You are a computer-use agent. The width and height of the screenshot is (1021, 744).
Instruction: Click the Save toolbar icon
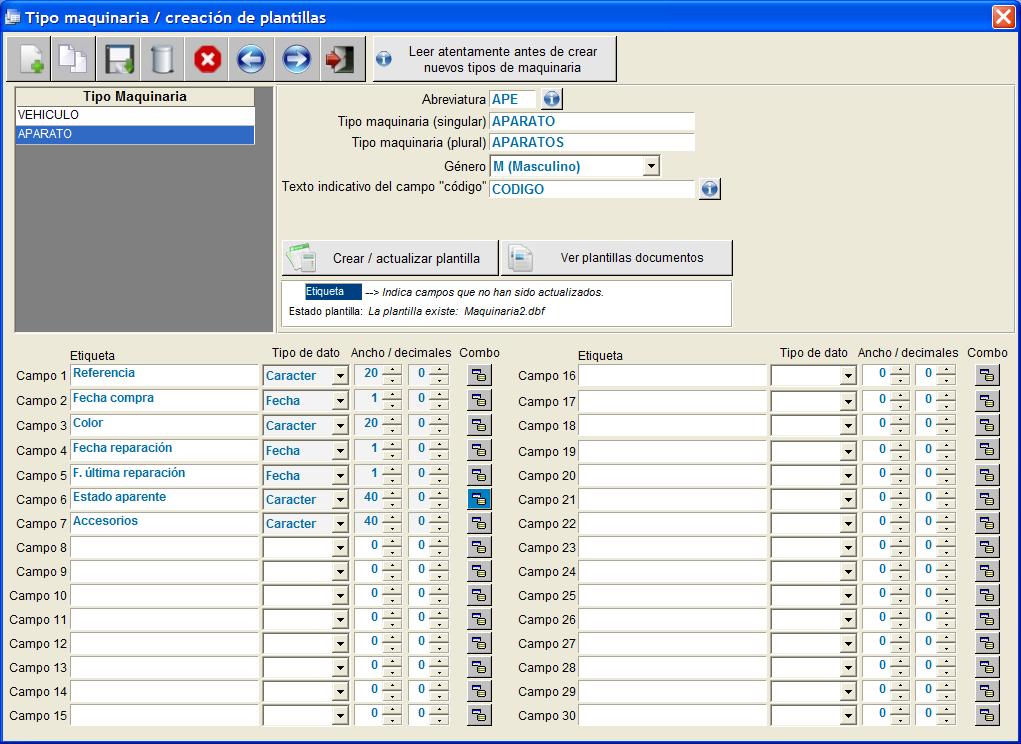pyautogui.click(x=118, y=59)
